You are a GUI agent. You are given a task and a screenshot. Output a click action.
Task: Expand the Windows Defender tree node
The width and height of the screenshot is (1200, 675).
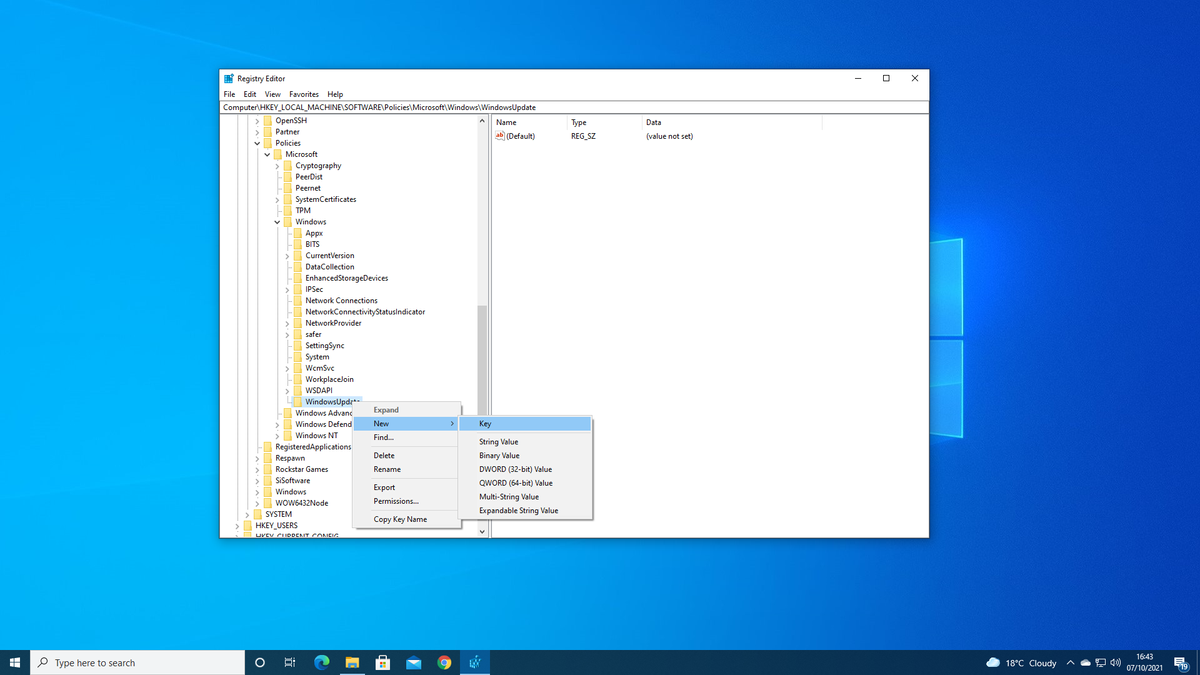[x=277, y=423]
